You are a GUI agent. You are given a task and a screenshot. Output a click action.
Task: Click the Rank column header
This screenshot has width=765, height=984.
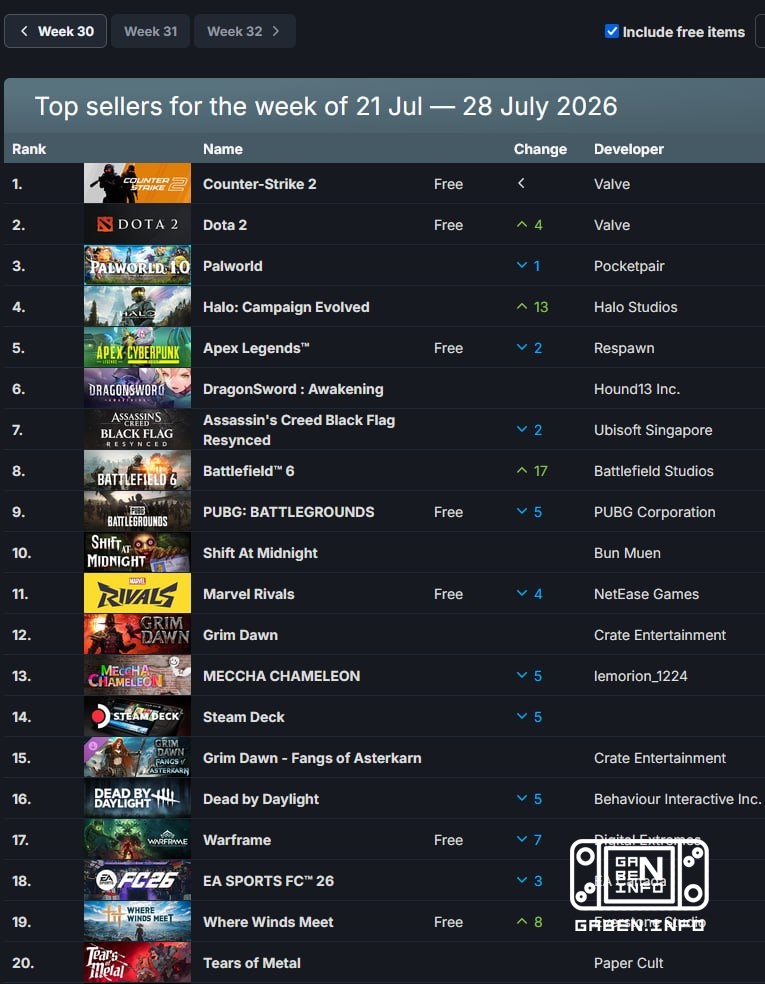point(29,149)
